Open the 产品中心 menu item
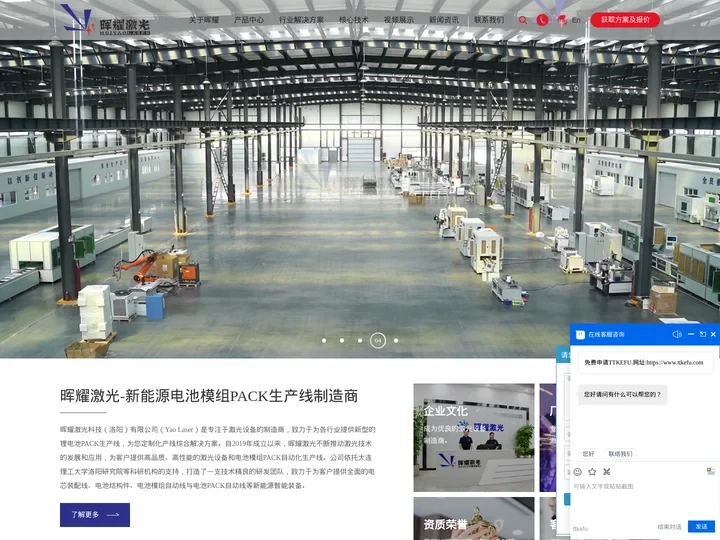The width and height of the screenshot is (720, 540). [249, 20]
